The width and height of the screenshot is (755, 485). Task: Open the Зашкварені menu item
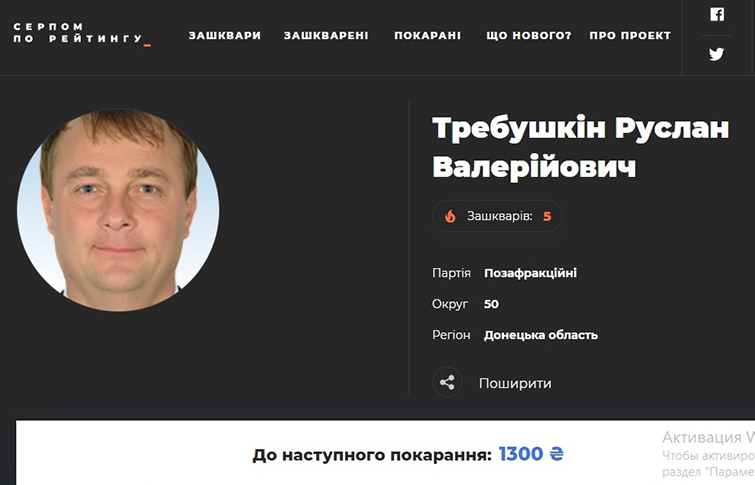[326, 36]
